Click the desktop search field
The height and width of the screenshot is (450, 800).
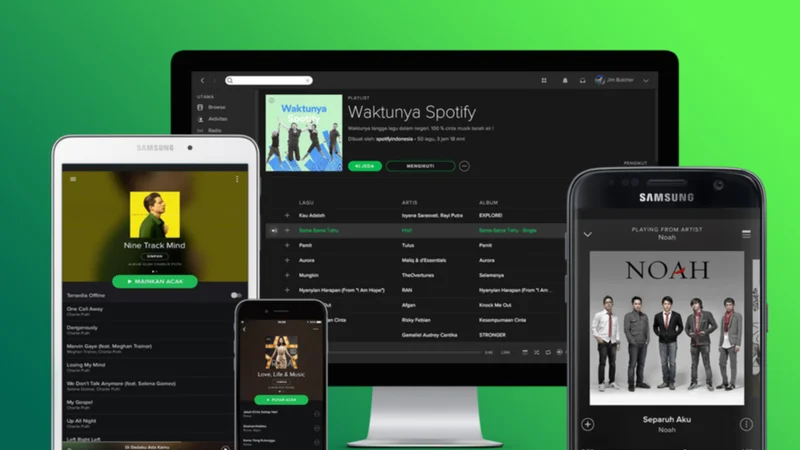(269, 80)
